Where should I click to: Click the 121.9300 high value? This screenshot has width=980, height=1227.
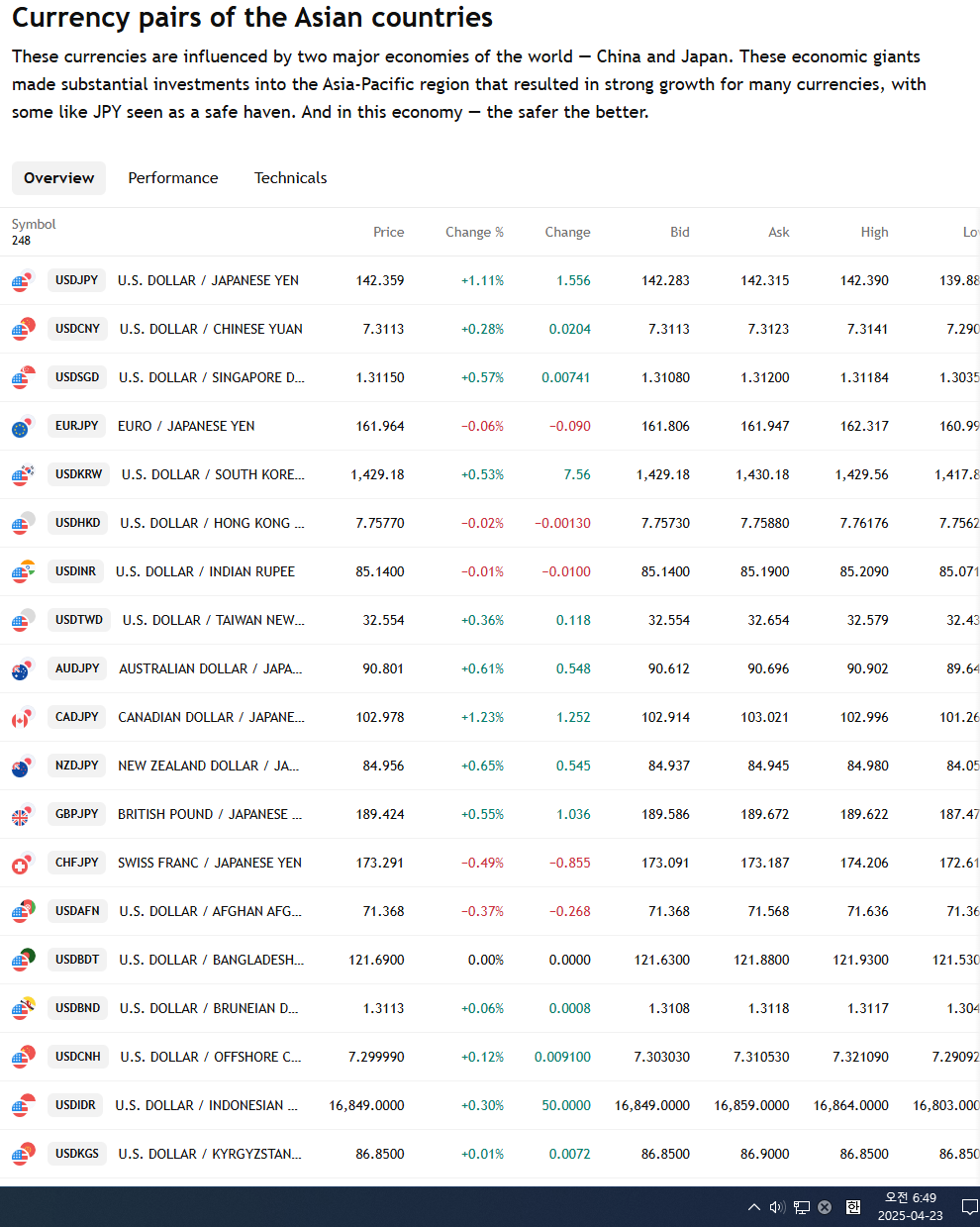click(860, 960)
